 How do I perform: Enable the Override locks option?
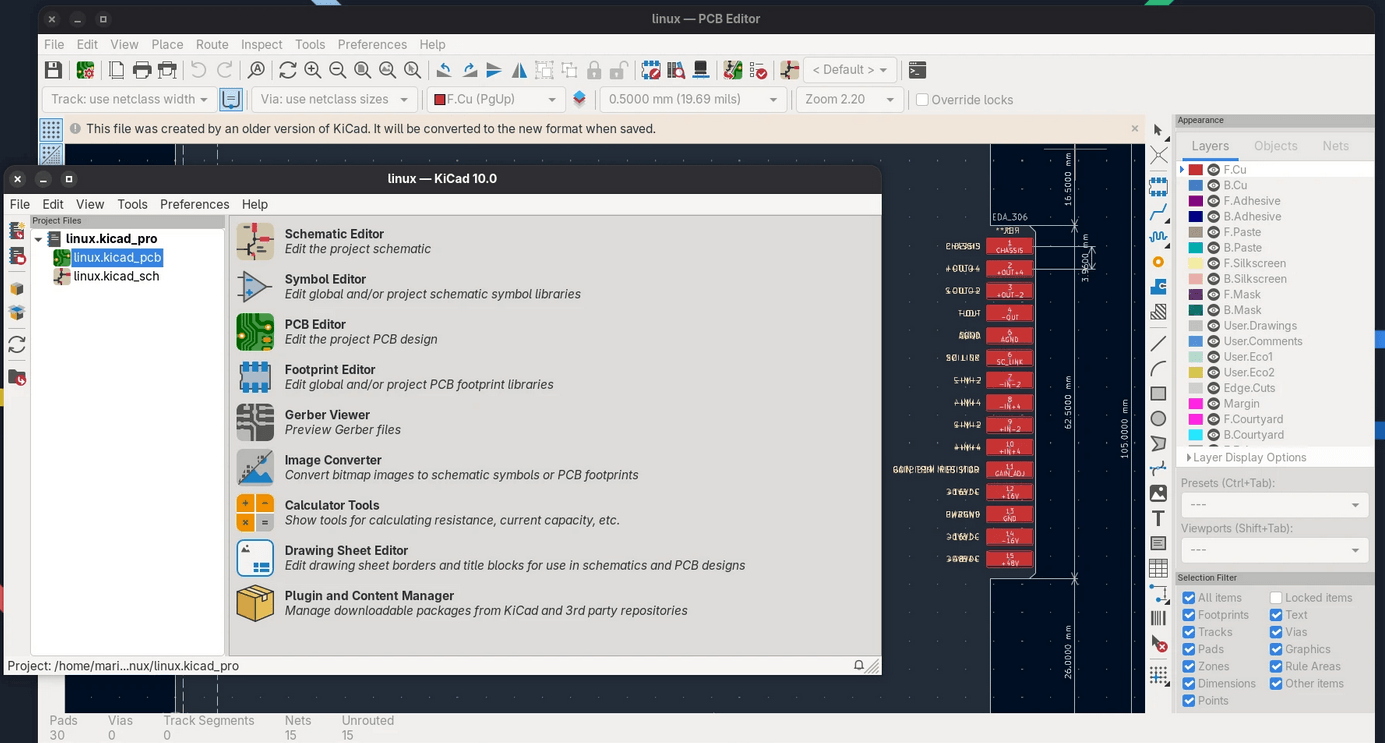coord(921,99)
